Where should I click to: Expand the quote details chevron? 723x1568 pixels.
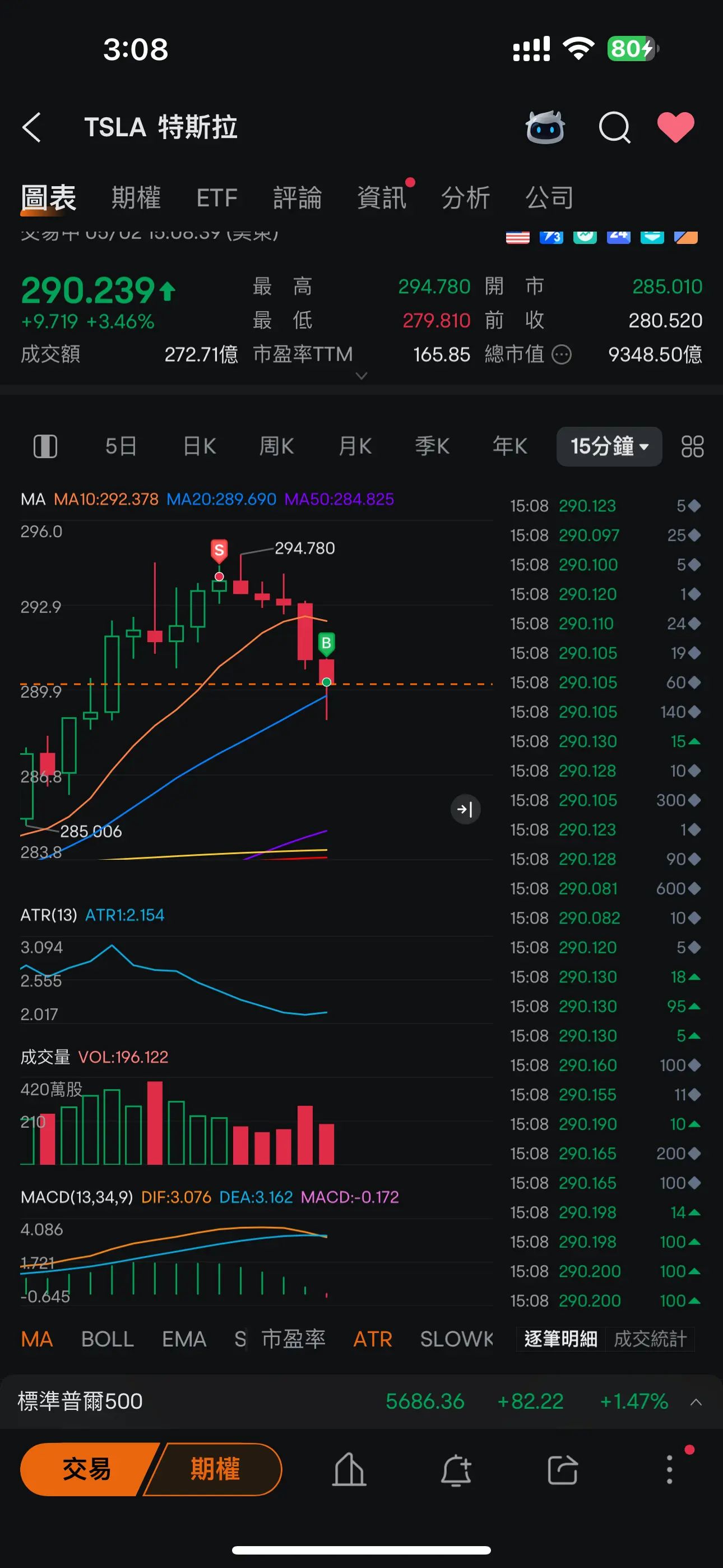click(x=361, y=376)
